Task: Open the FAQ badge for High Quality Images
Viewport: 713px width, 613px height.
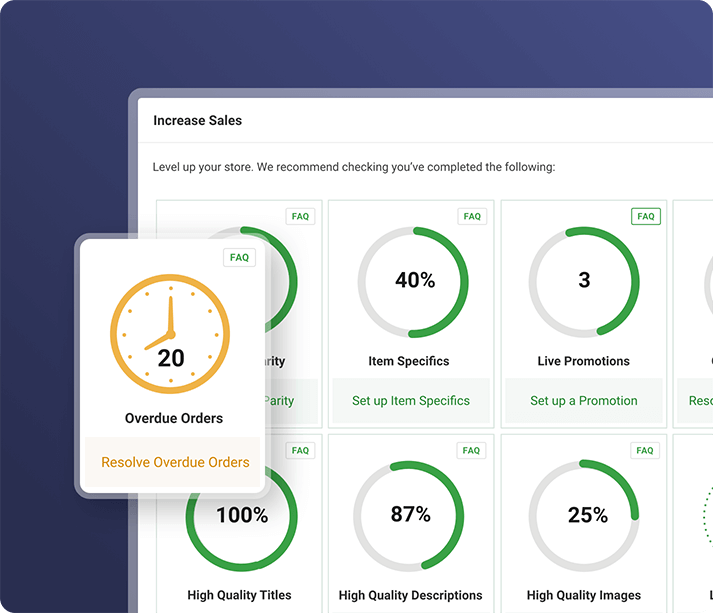Action: tap(646, 451)
